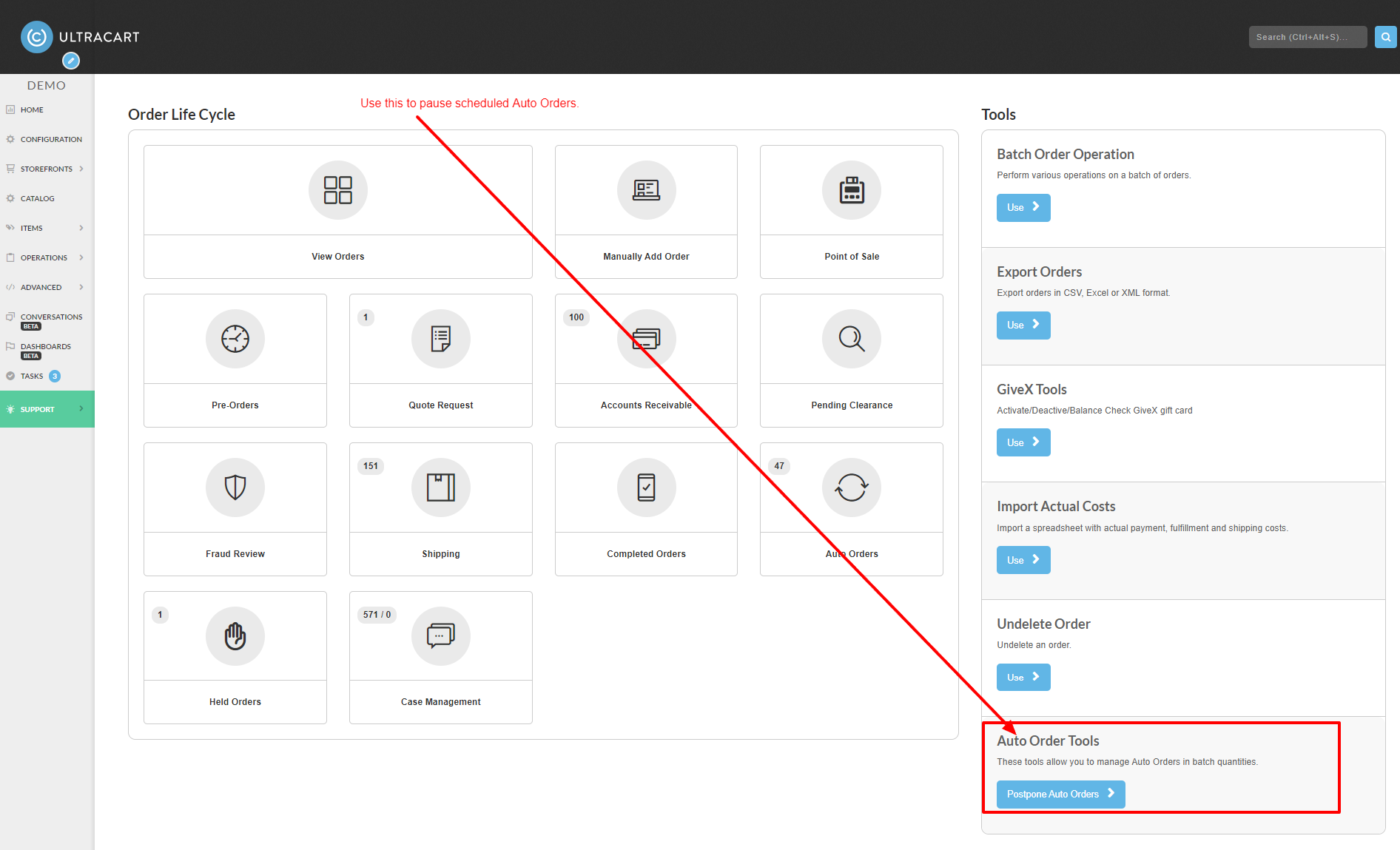The width and height of the screenshot is (1400, 850).
Task: Expand the Items submenu chevron
Action: click(x=81, y=228)
